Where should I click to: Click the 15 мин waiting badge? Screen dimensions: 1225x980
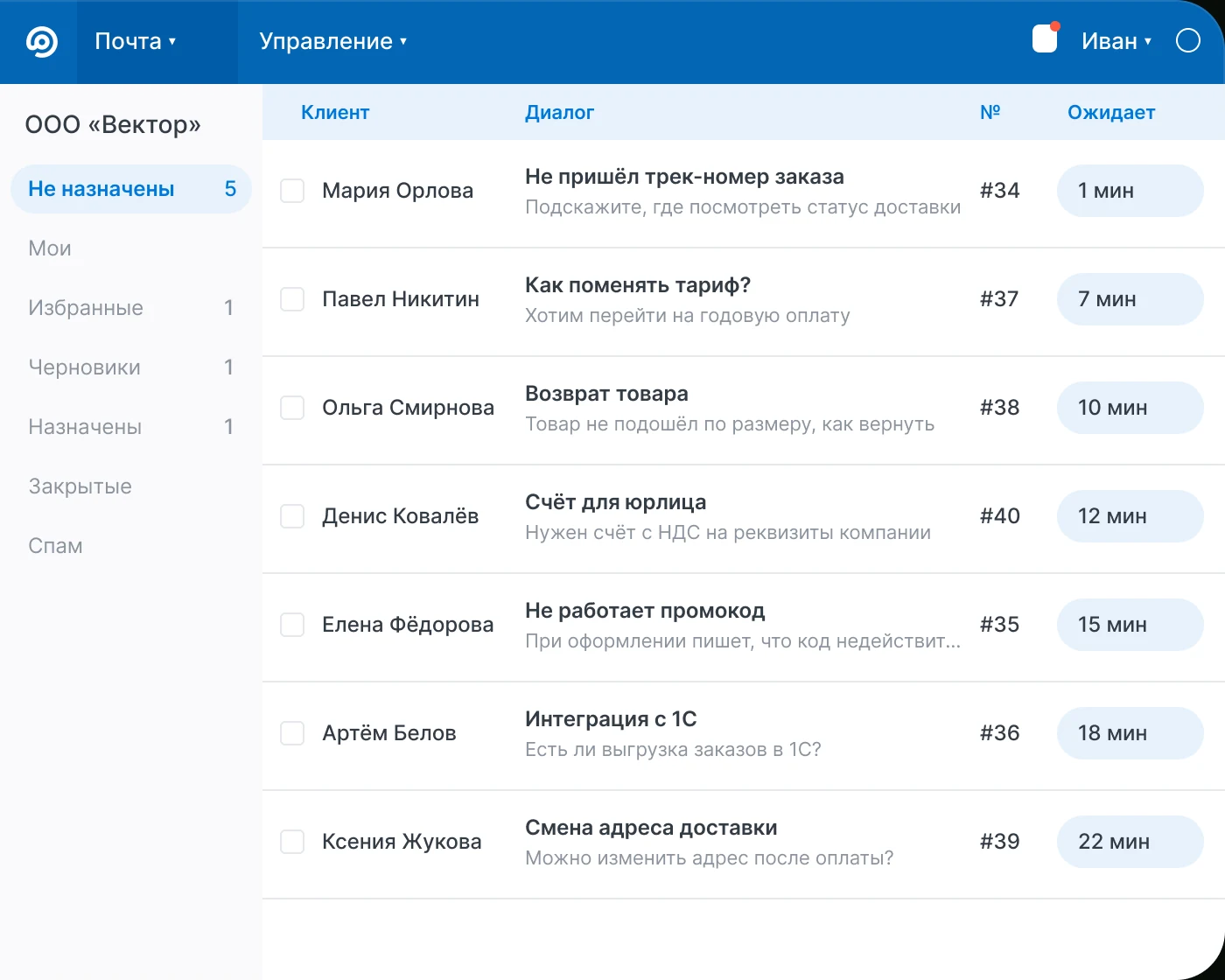point(1130,625)
